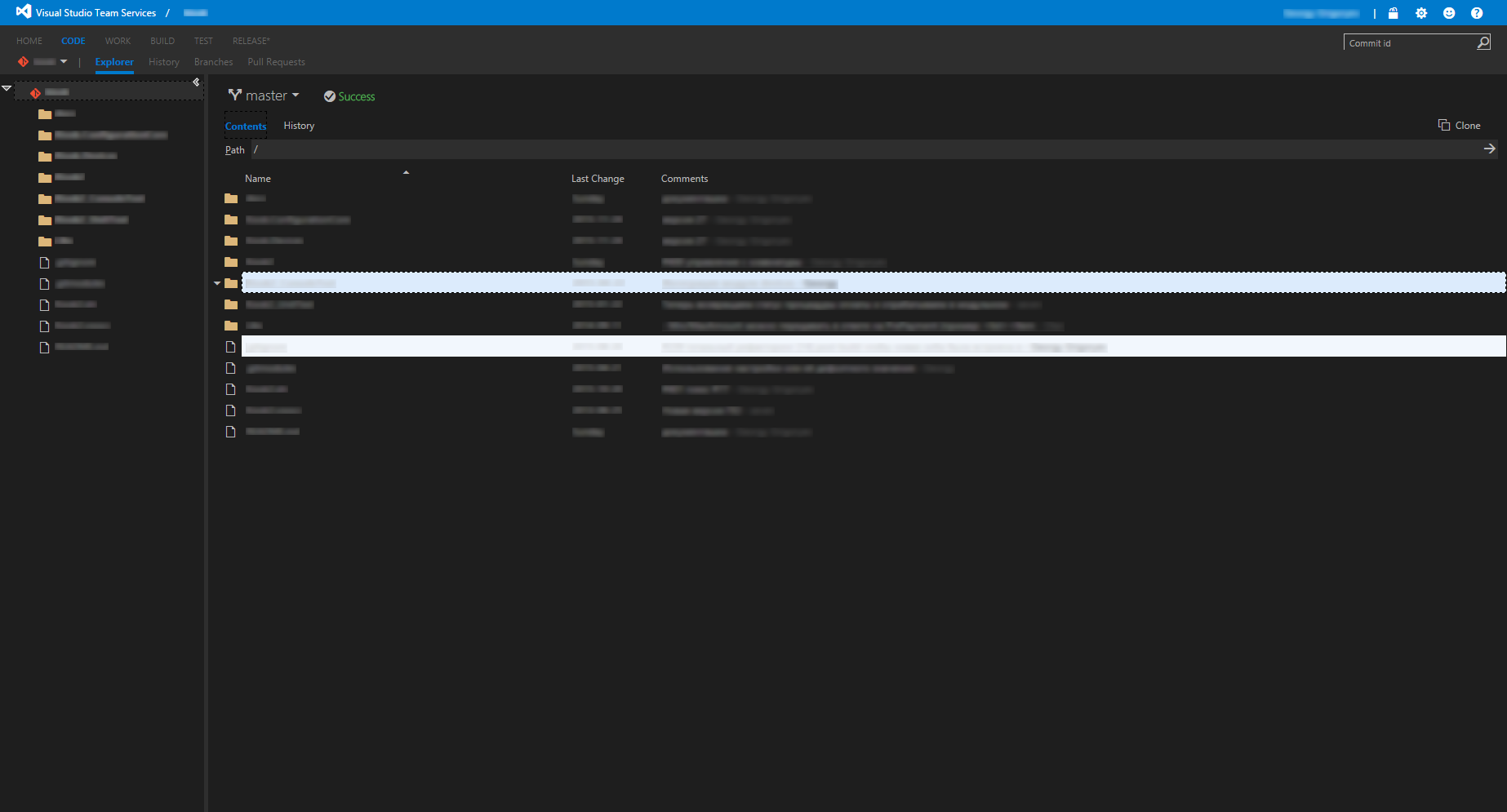The height and width of the screenshot is (812, 1507).
Task: Open the help question mark icon
Action: pos(1477,13)
